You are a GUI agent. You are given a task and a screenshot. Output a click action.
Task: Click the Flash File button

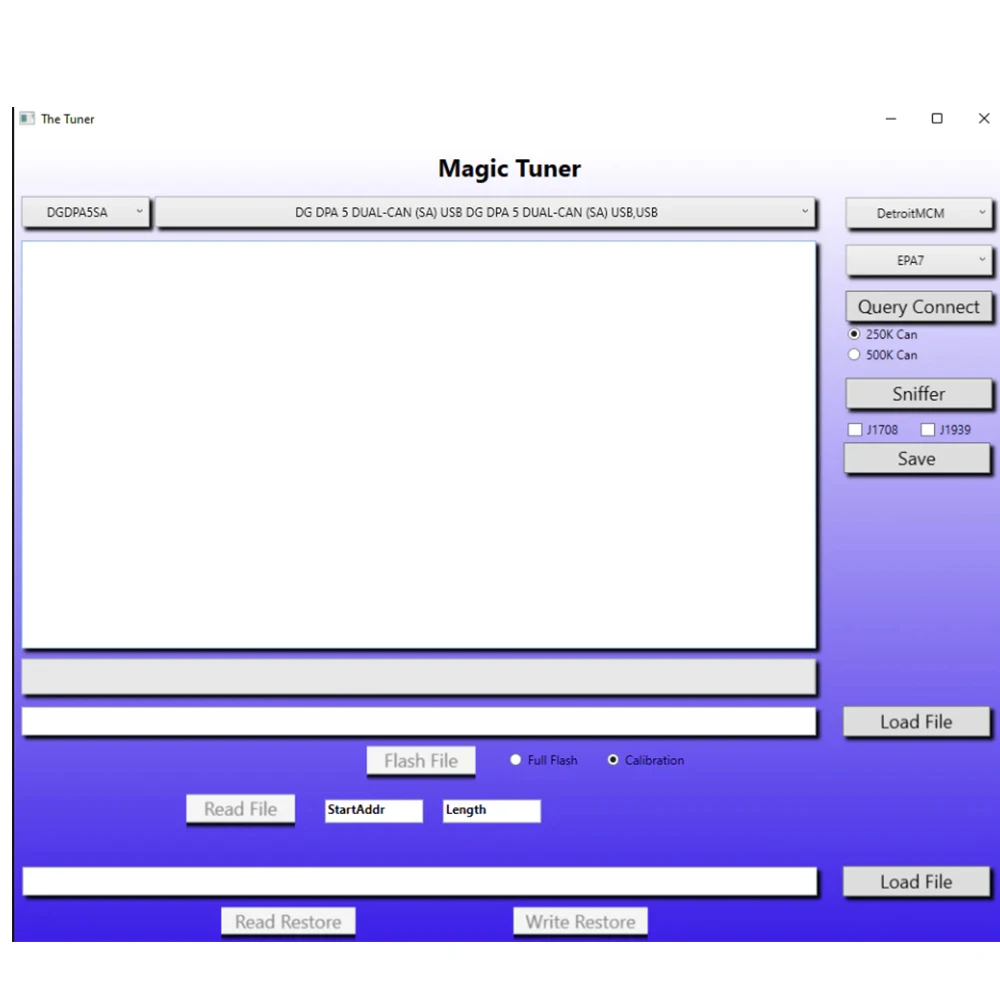(420, 760)
